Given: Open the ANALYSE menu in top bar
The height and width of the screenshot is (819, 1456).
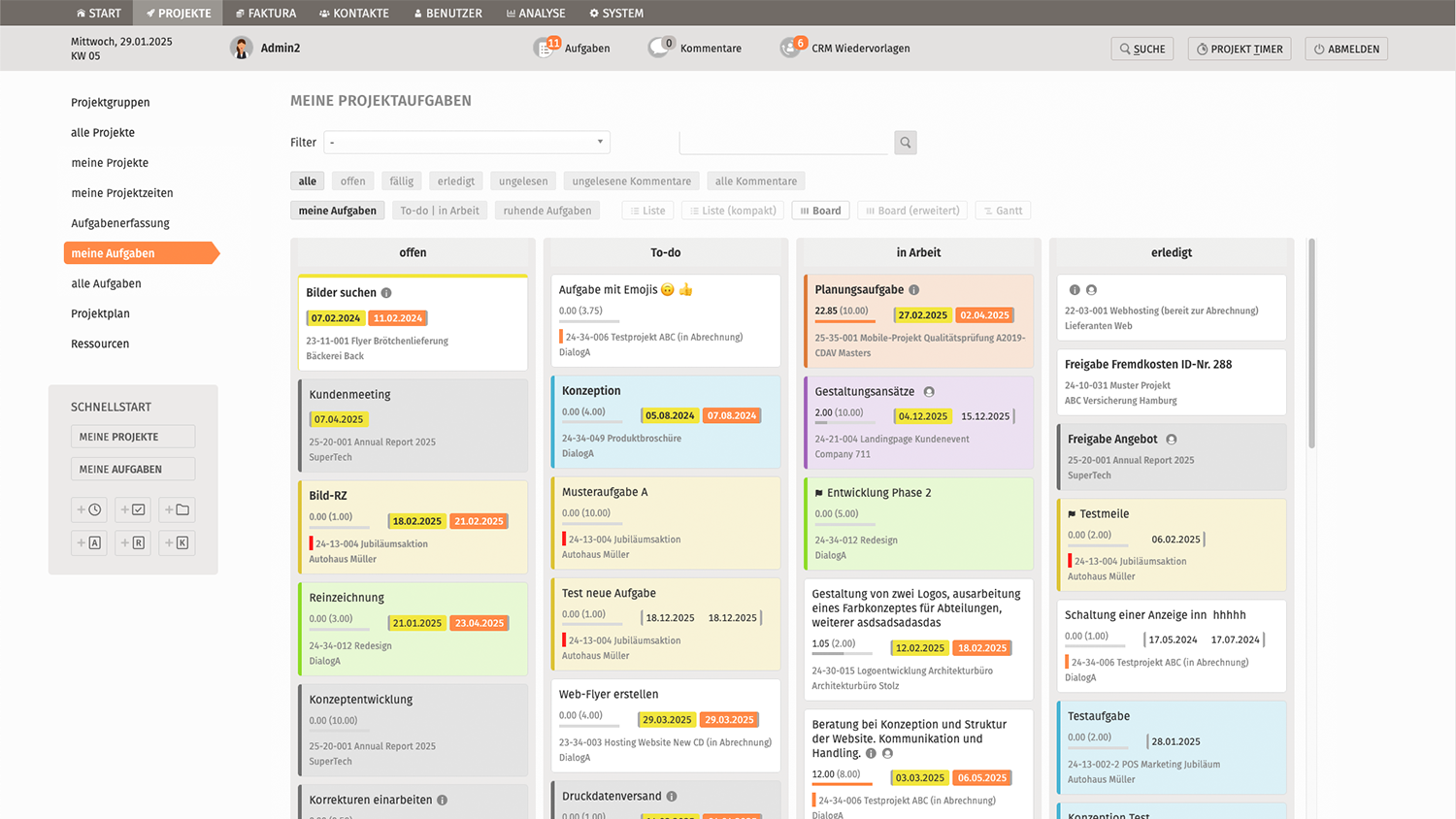Looking at the screenshot, I should 536,13.
